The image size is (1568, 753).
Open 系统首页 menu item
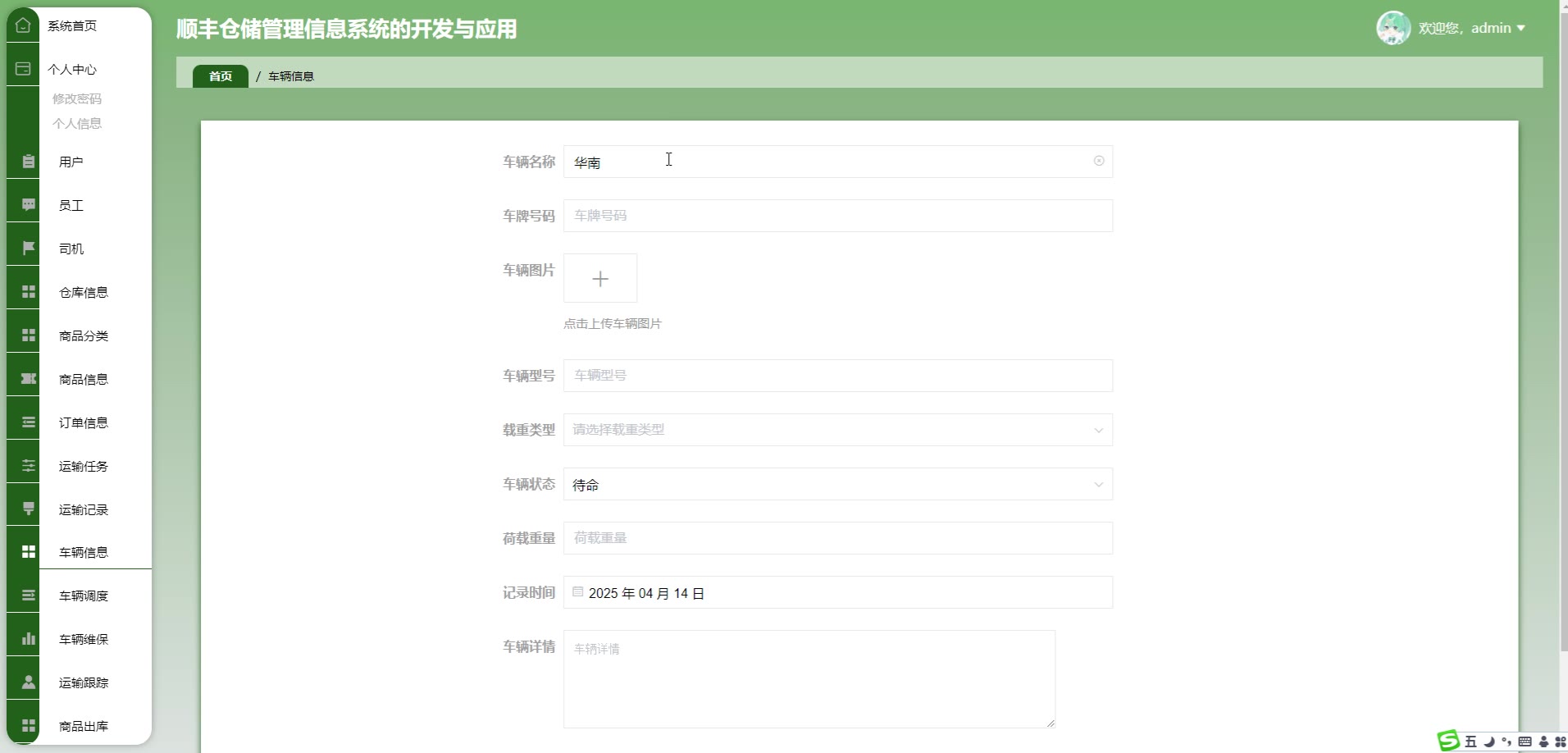coord(72,25)
